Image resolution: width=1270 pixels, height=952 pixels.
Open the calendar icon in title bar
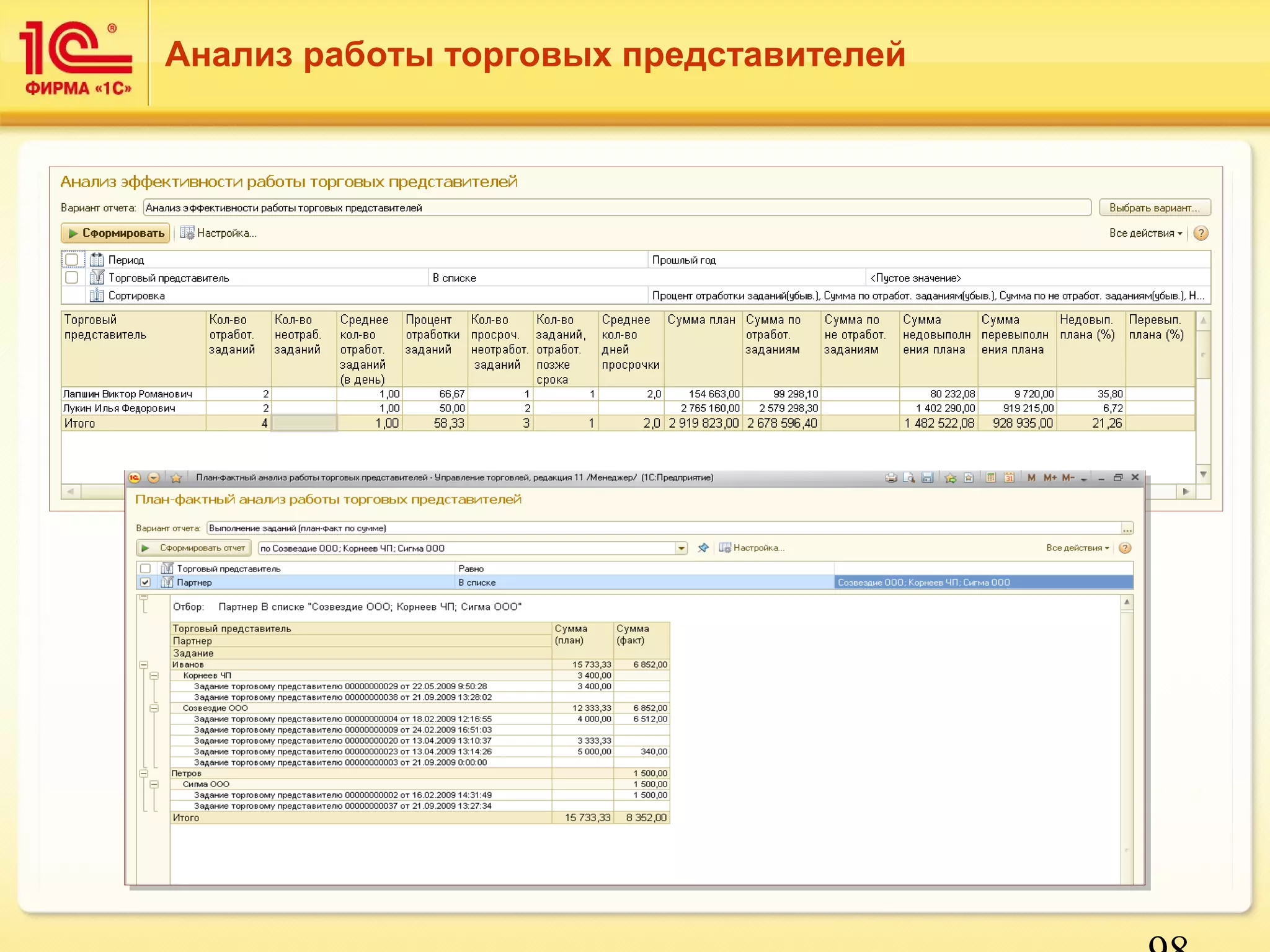pyautogui.click(x=1009, y=477)
